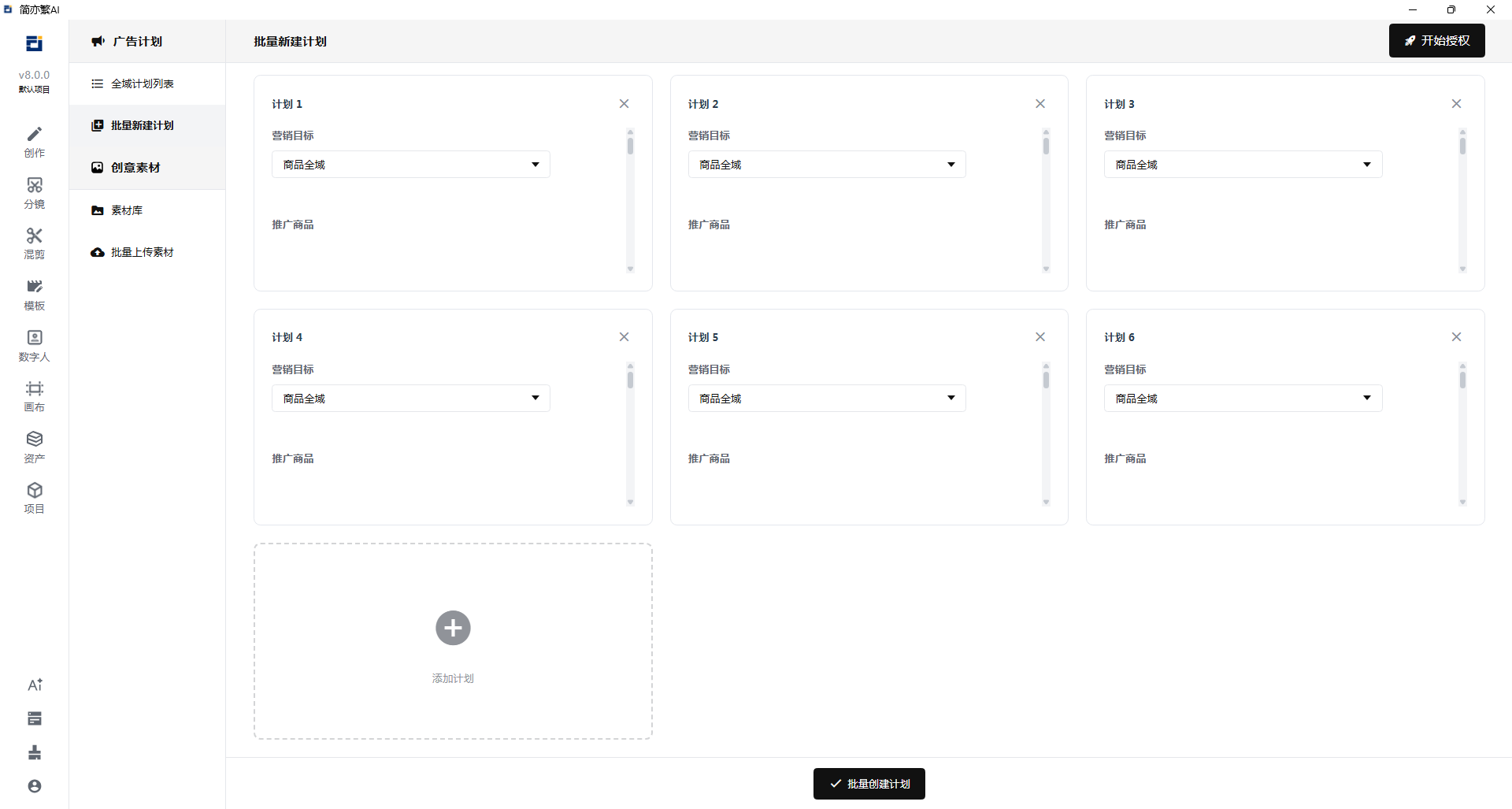This screenshot has height=809, width=1512.
Task: Click the AI assistant icon in sidebar
Action: coord(35,685)
